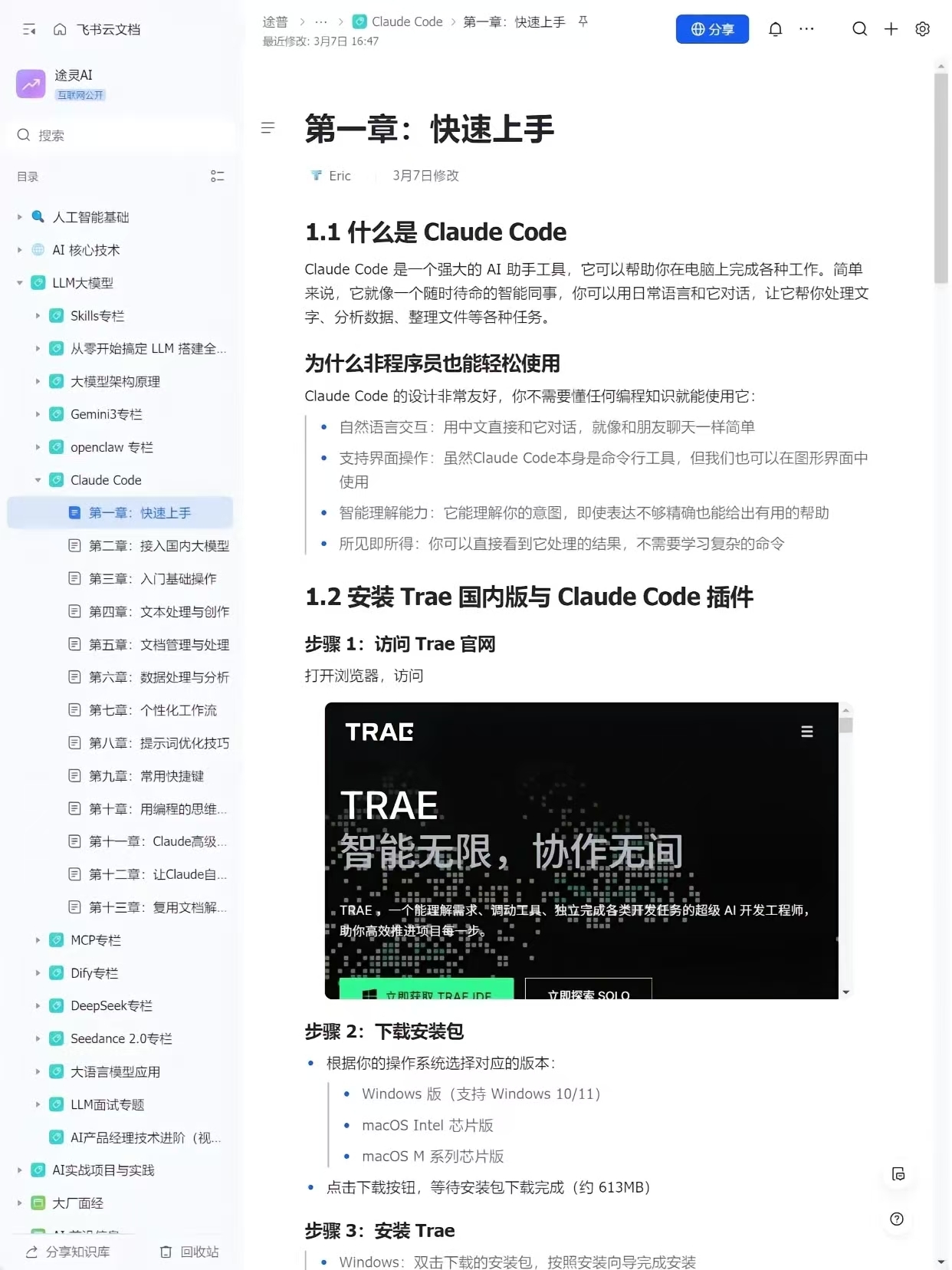Expand the 人工智能基础 tree node
The width and height of the screenshot is (952, 1270).
[20, 217]
